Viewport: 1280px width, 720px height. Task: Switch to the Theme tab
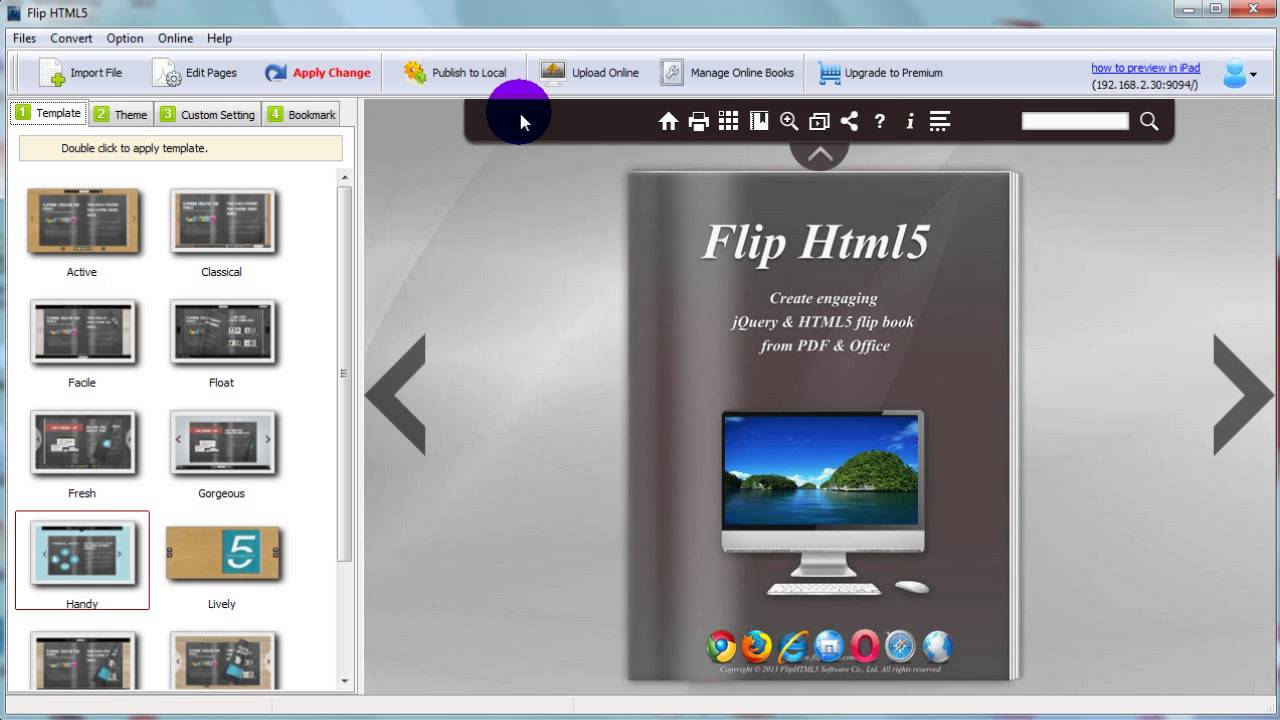pyautogui.click(x=121, y=114)
